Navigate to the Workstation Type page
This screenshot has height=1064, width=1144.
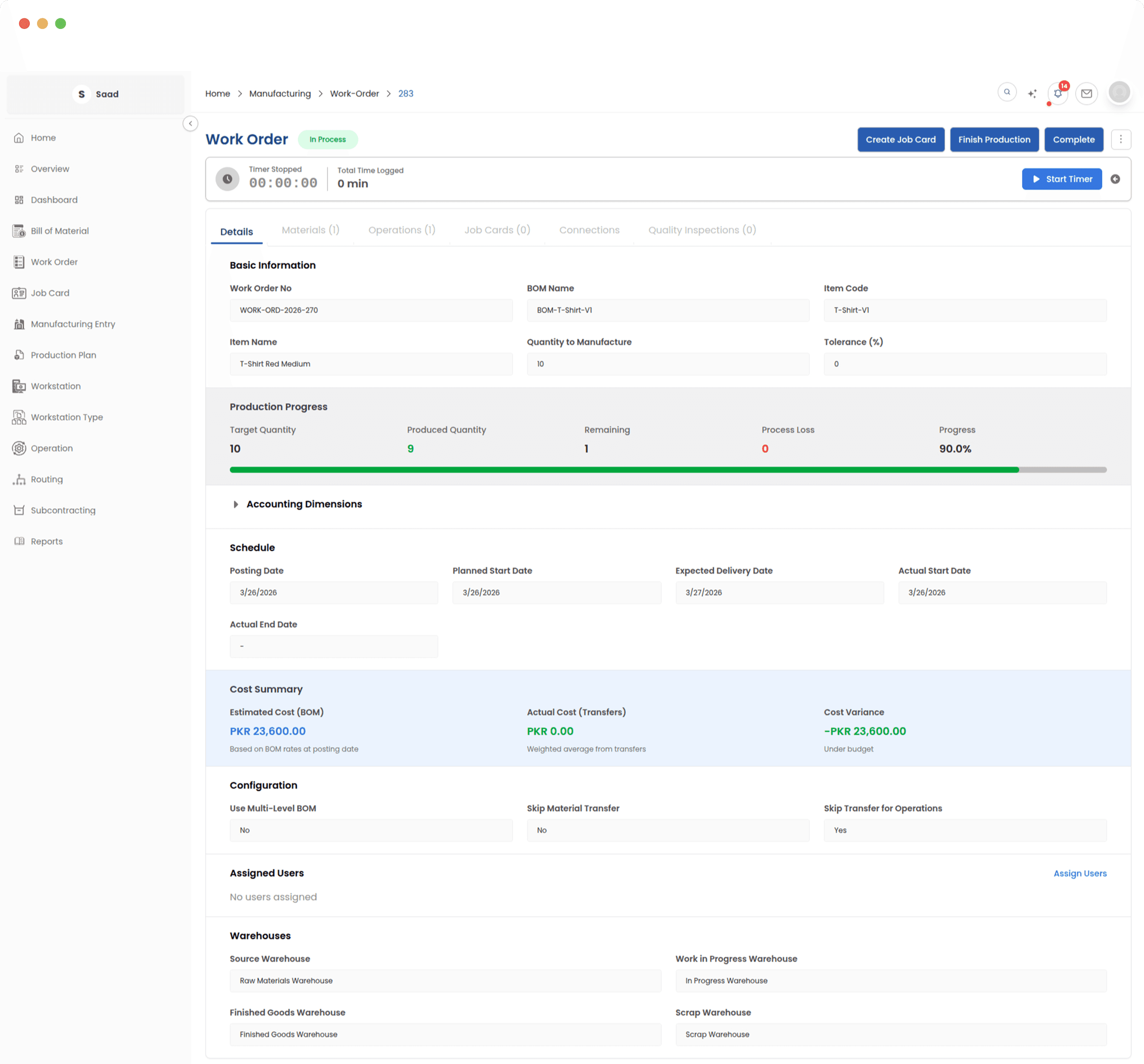[67, 417]
